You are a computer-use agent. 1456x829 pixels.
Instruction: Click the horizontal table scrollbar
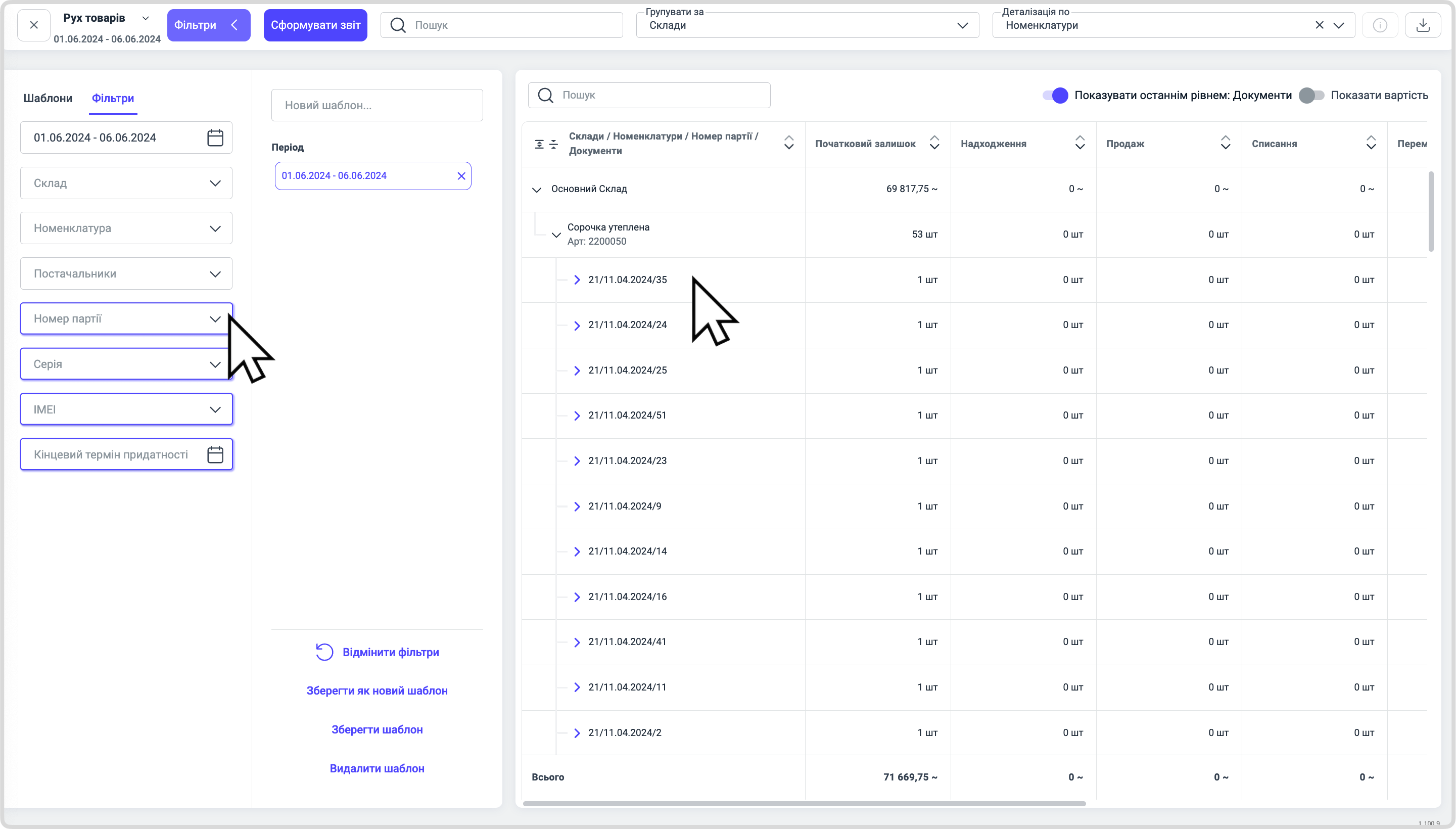coord(804,804)
